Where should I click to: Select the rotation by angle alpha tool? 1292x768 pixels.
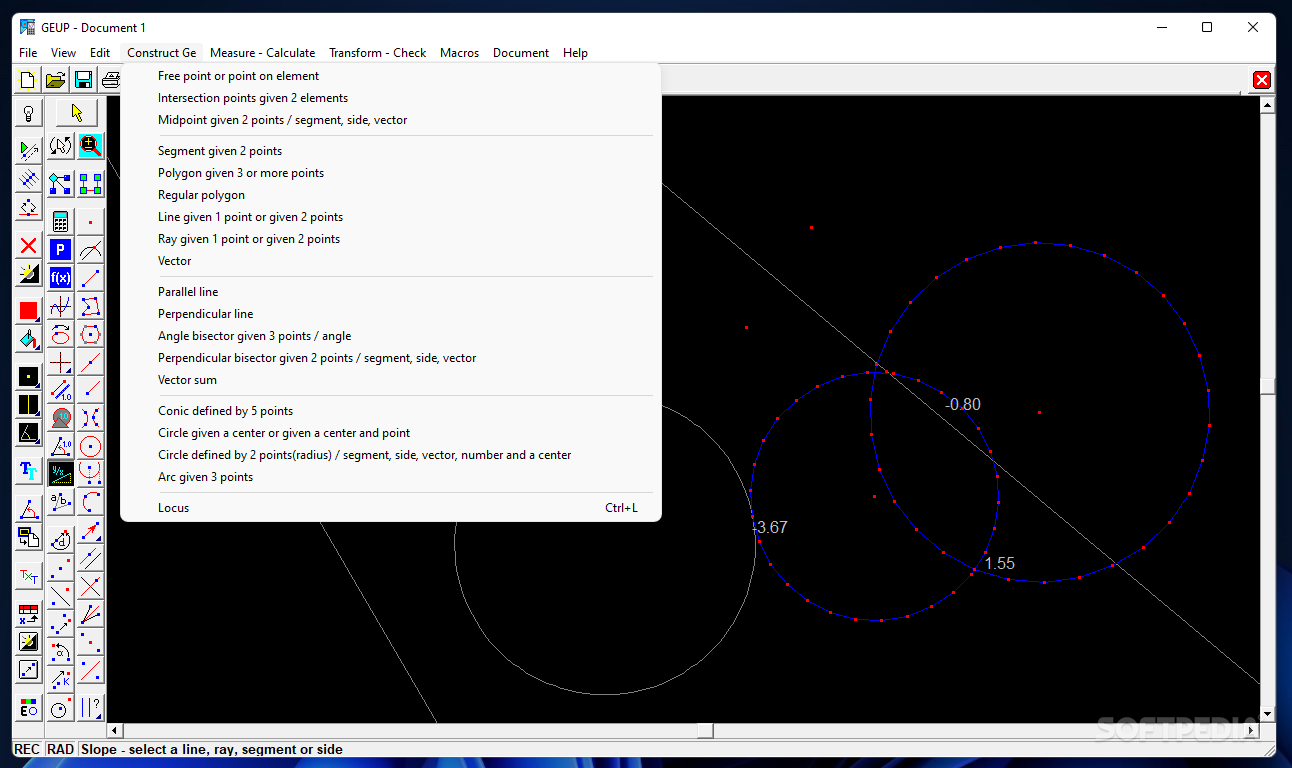pos(60,653)
